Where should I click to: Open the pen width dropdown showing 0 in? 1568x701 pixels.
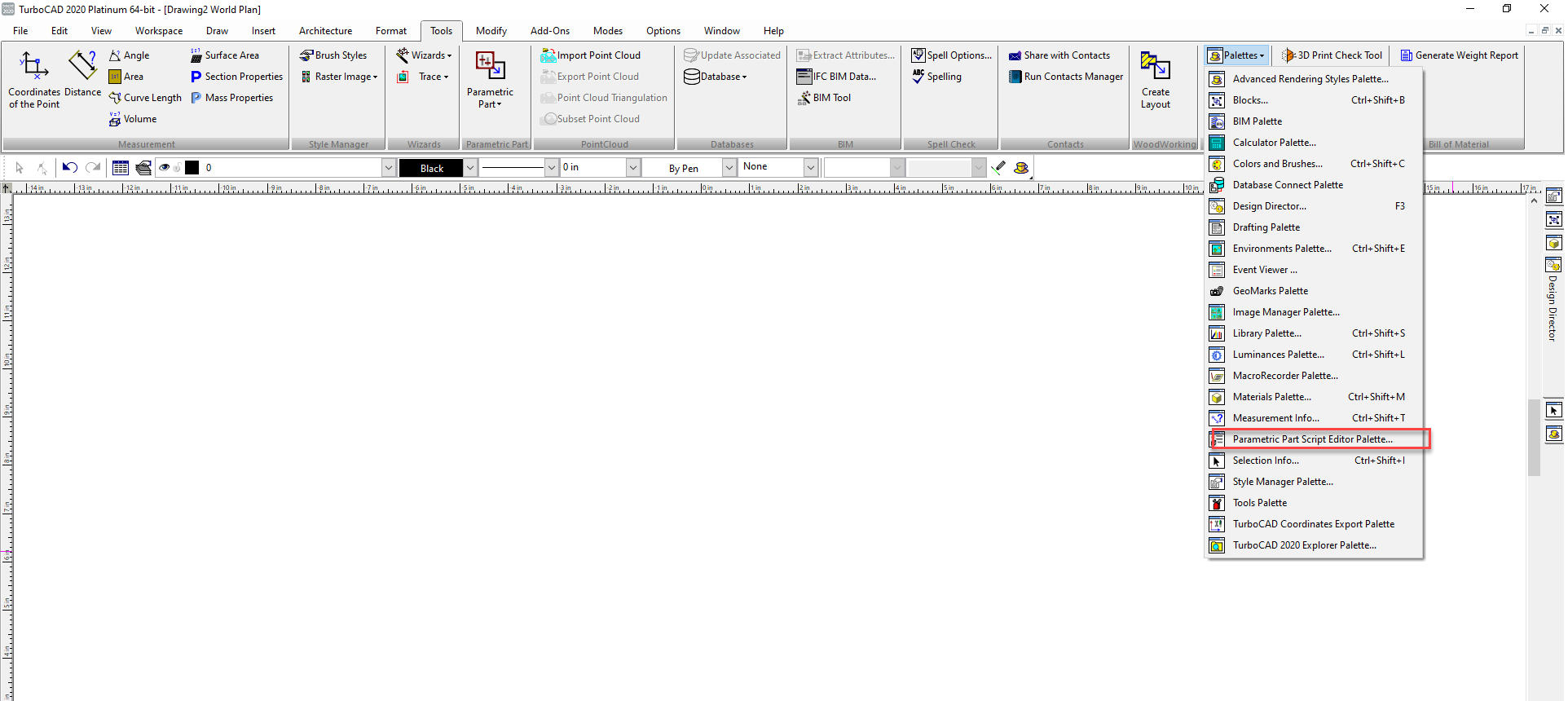coord(633,168)
